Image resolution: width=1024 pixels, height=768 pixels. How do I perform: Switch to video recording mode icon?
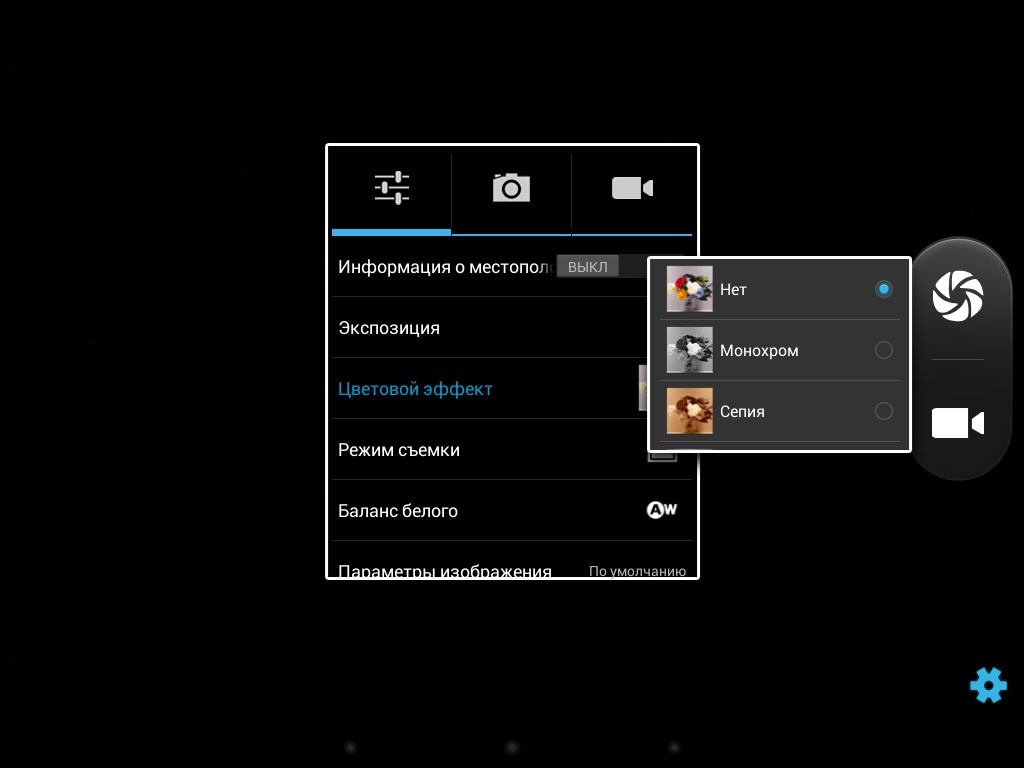(x=957, y=423)
